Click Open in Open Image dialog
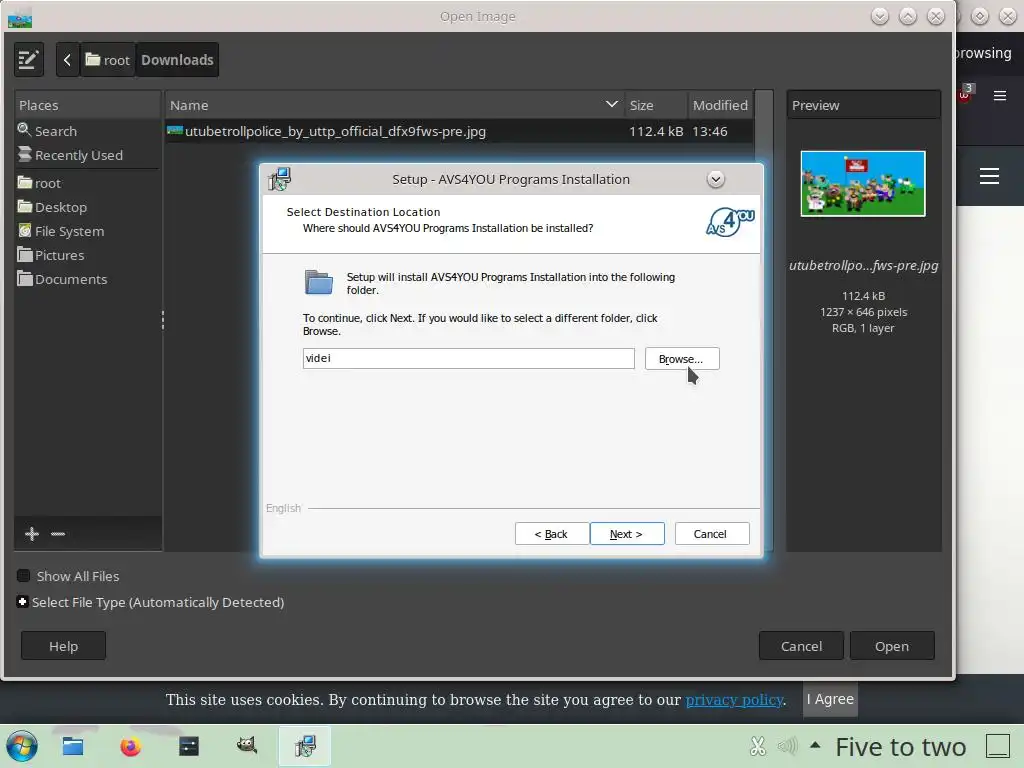Screen dimensions: 1024x768 892,646
